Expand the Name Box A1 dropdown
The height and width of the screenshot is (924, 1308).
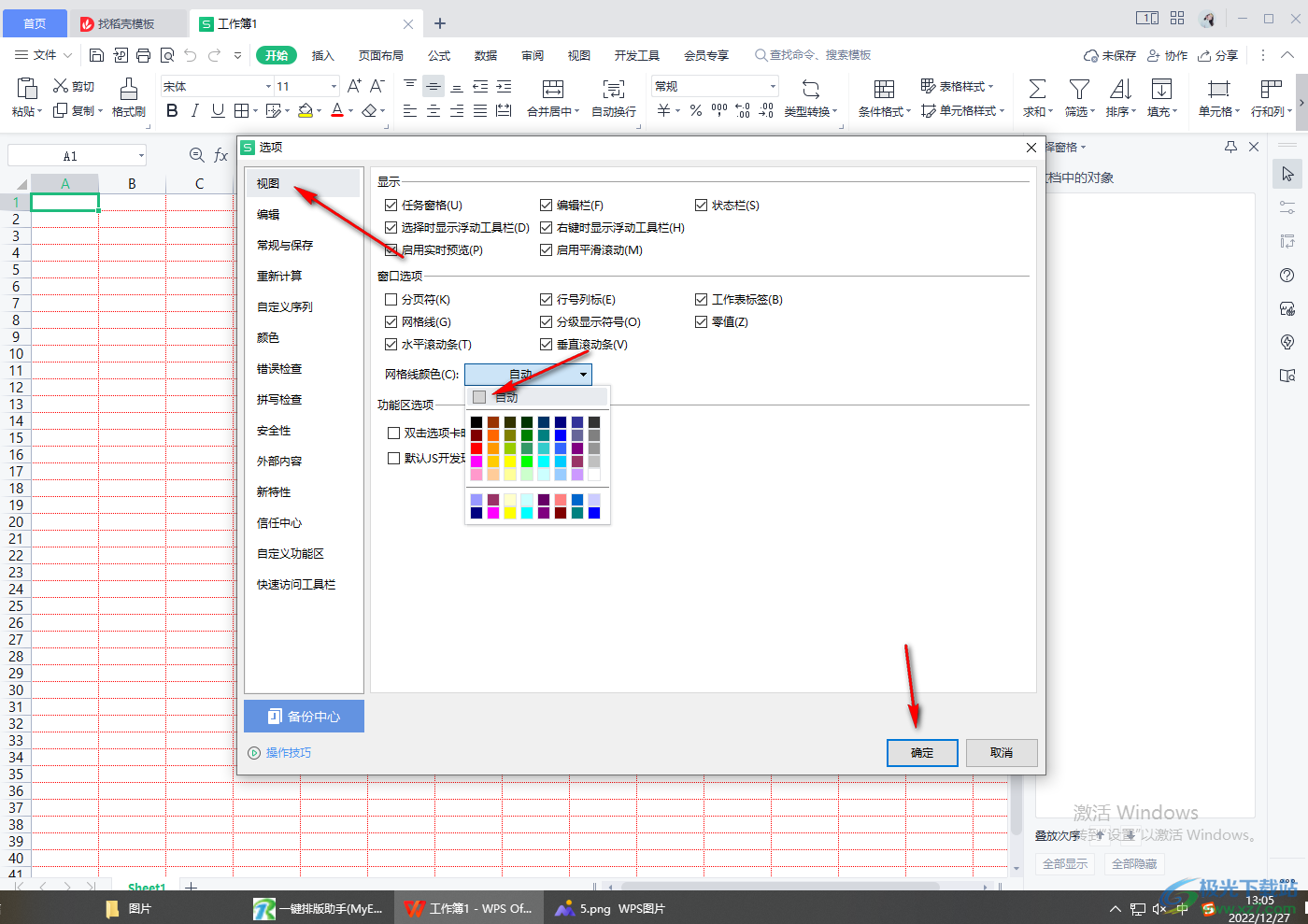[141, 156]
